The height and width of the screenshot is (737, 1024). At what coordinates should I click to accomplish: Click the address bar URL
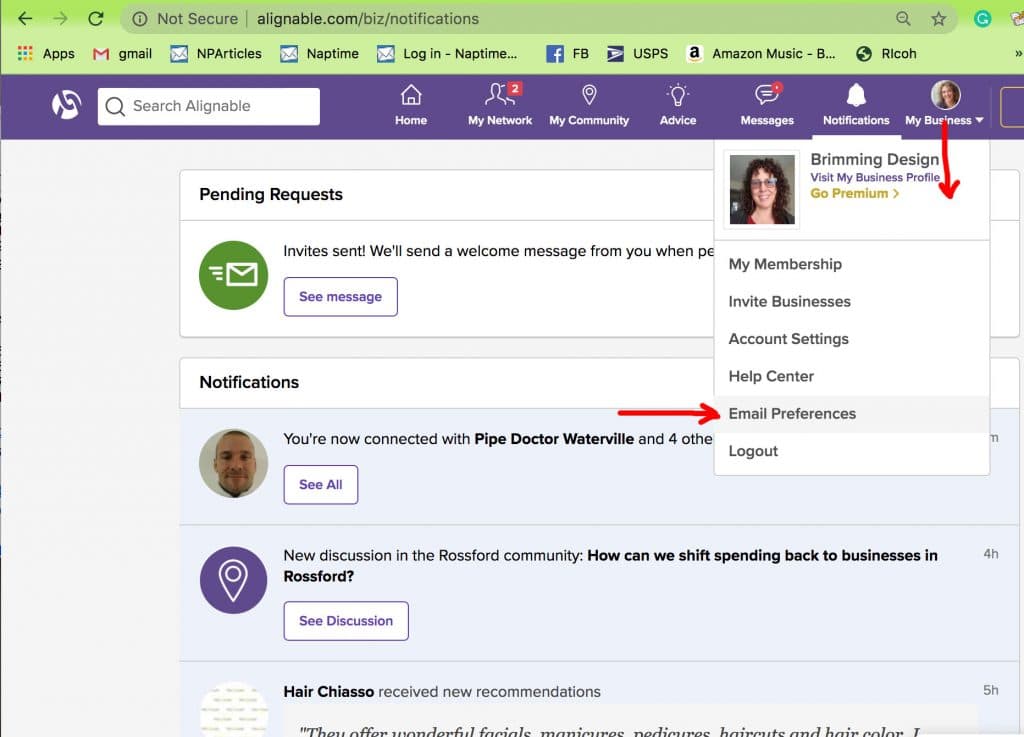point(368,19)
